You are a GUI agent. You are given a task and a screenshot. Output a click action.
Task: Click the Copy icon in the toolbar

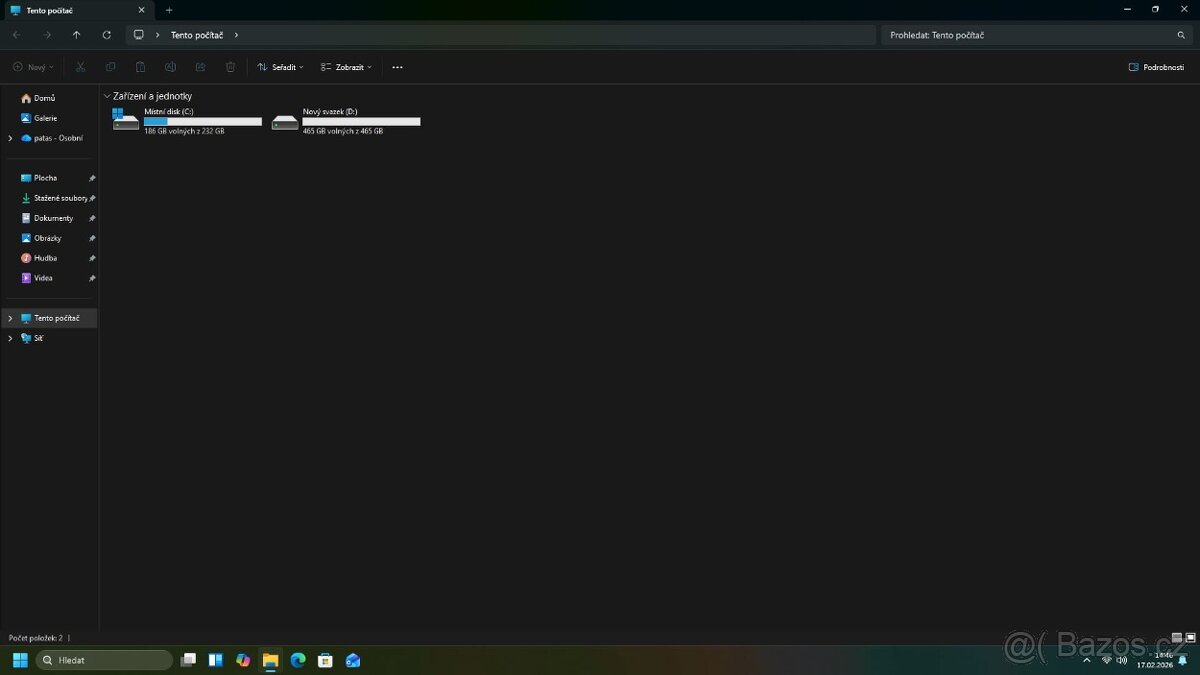point(110,67)
